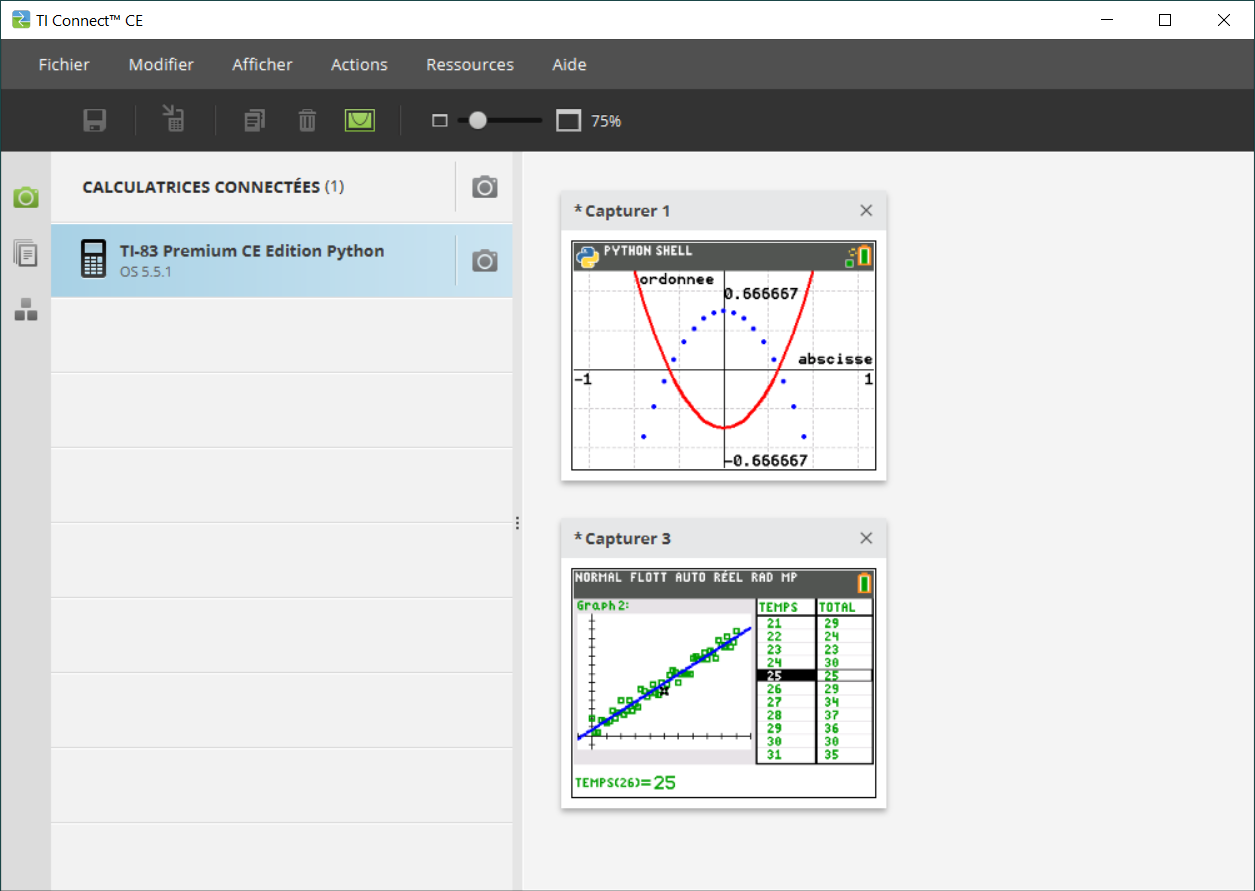Close the Capturer 3 screenshot
Viewport: 1255px width, 891px height.
coord(866,538)
